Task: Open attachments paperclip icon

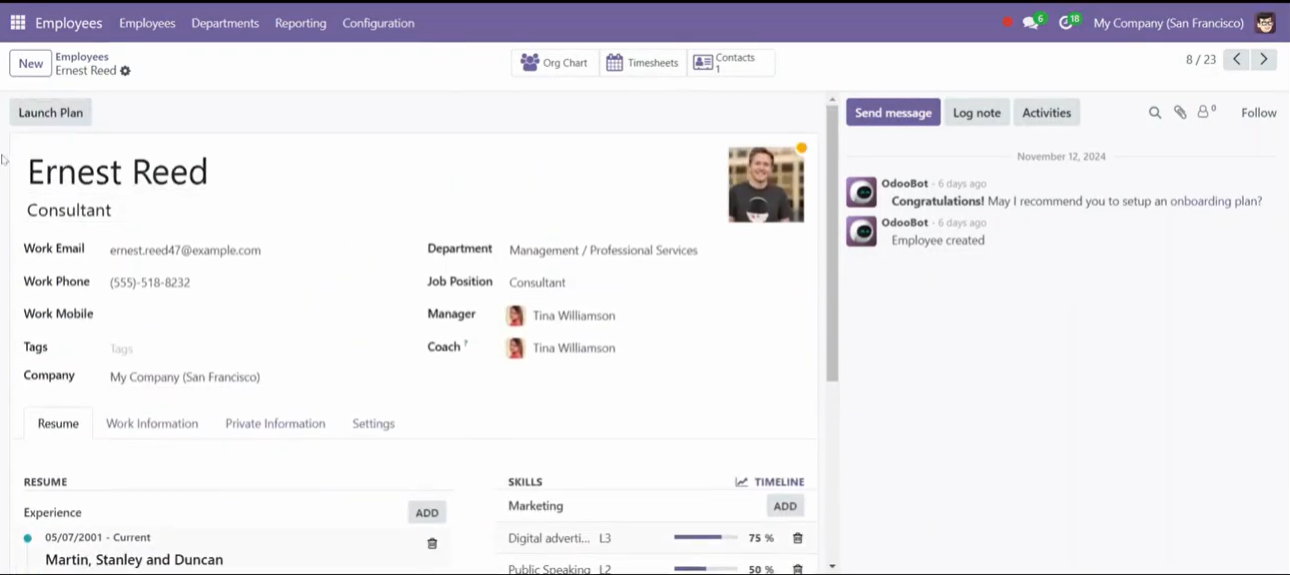Action: (x=1180, y=113)
